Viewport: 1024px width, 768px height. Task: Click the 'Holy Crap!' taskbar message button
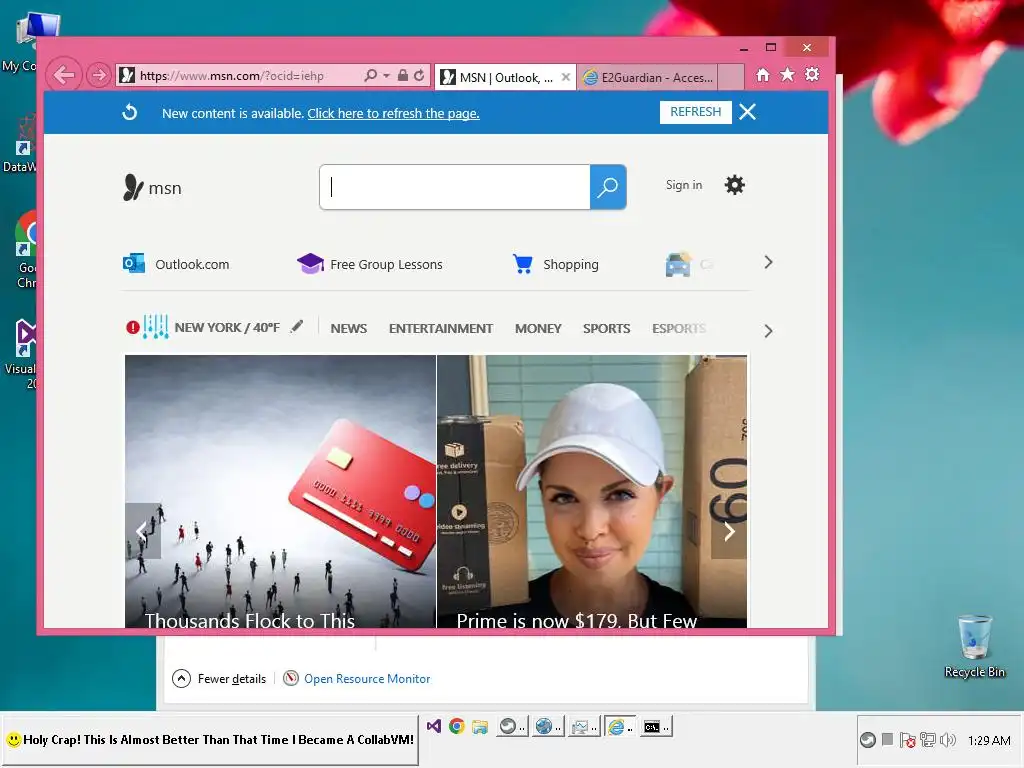coord(210,740)
